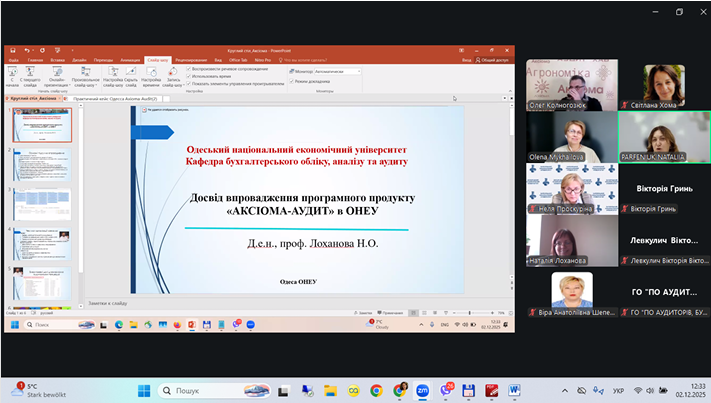Open File Explorer from the main taskbar
711x403 pixels.
coord(330,390)
